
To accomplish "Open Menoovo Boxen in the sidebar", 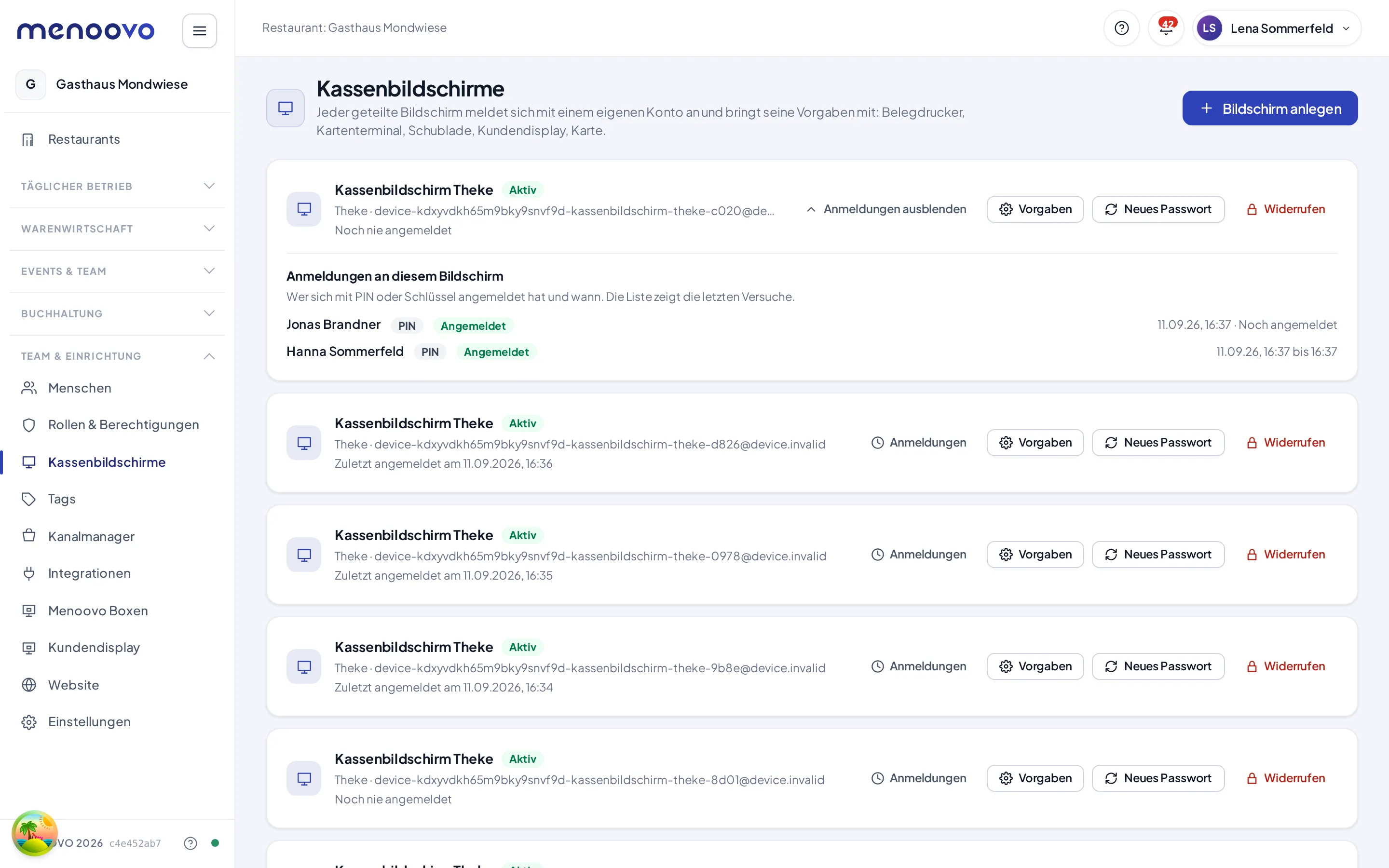I will click(x=117, y=610).
